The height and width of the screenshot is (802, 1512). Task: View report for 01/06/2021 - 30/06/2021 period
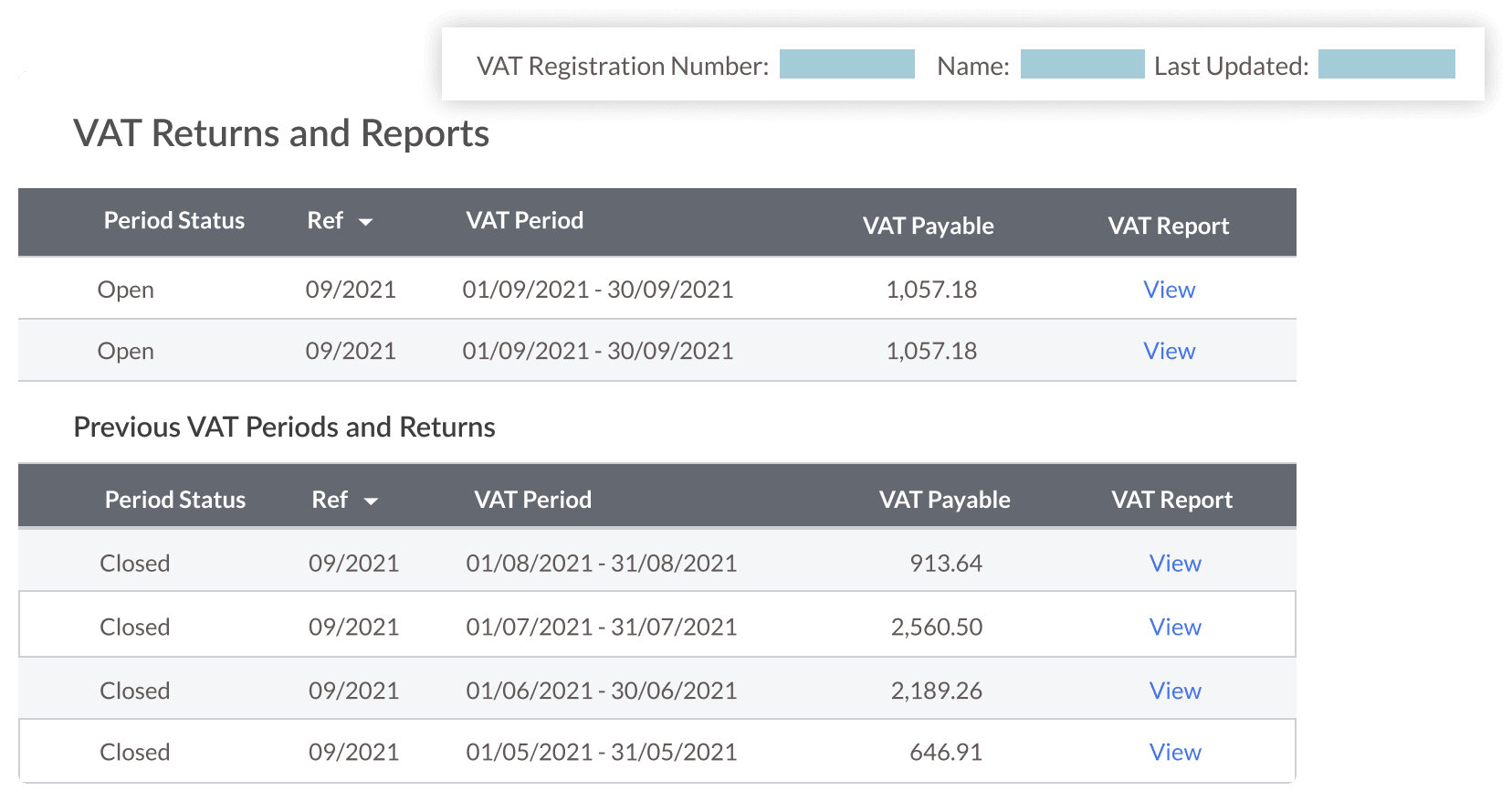(1175, 691)
